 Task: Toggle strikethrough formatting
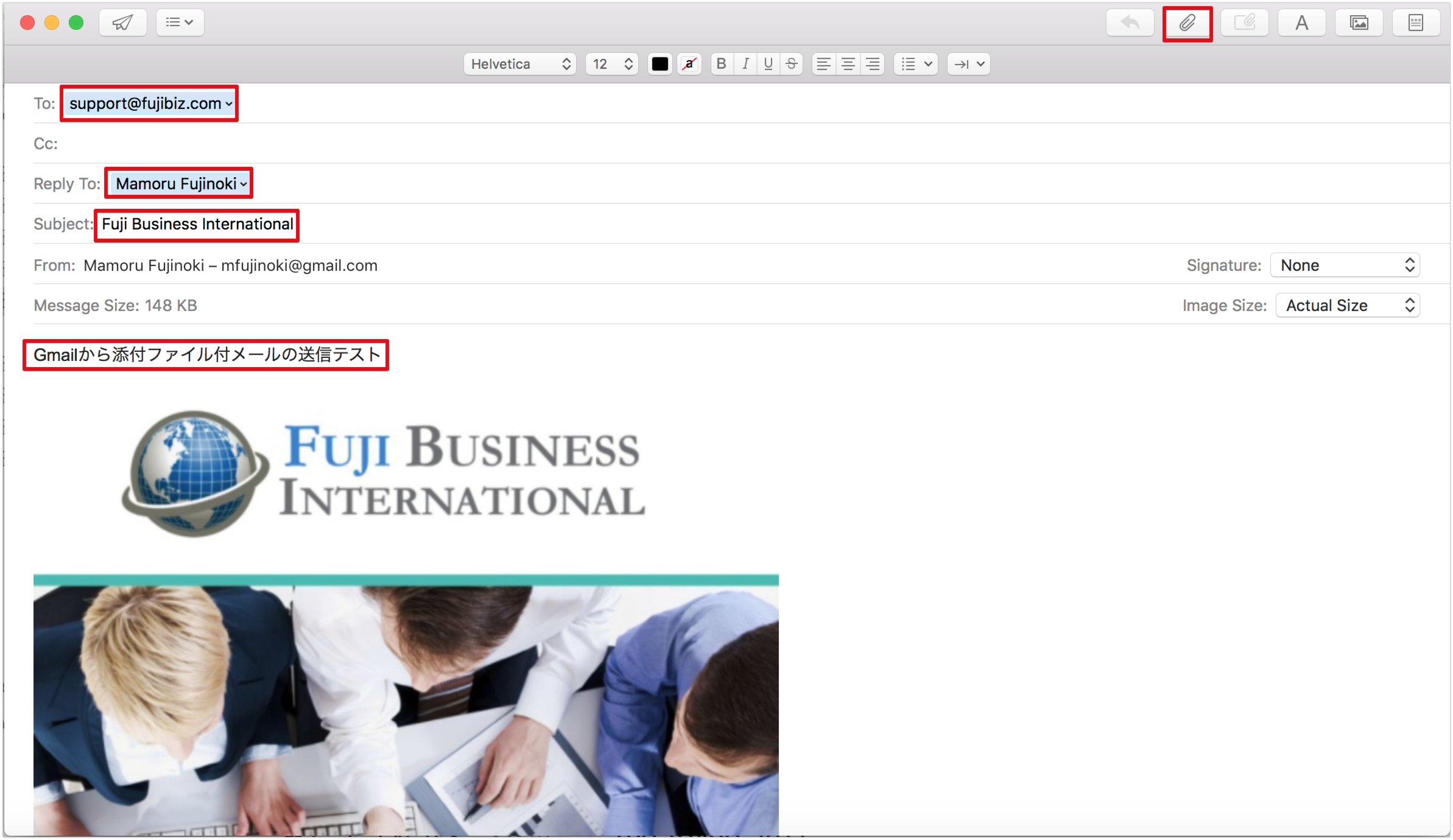[791, 64]
